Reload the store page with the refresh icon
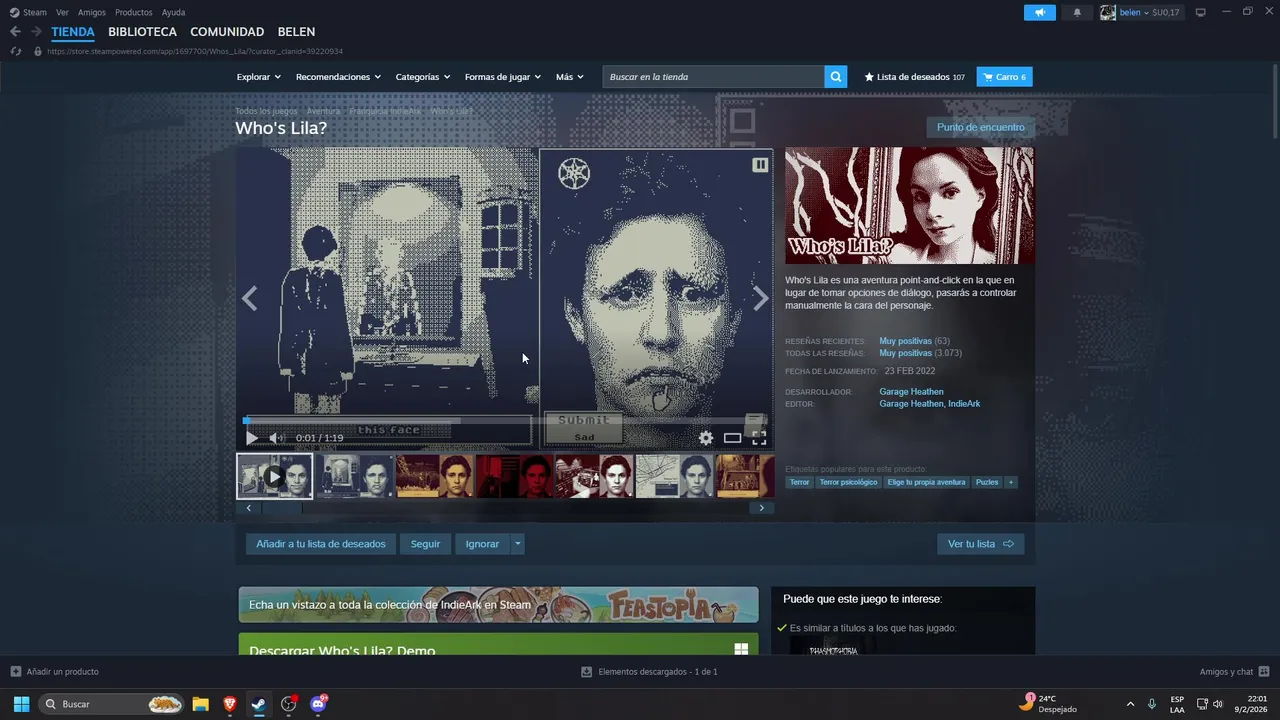Screen dimensions: 1280x720 [x=15, y=51]
